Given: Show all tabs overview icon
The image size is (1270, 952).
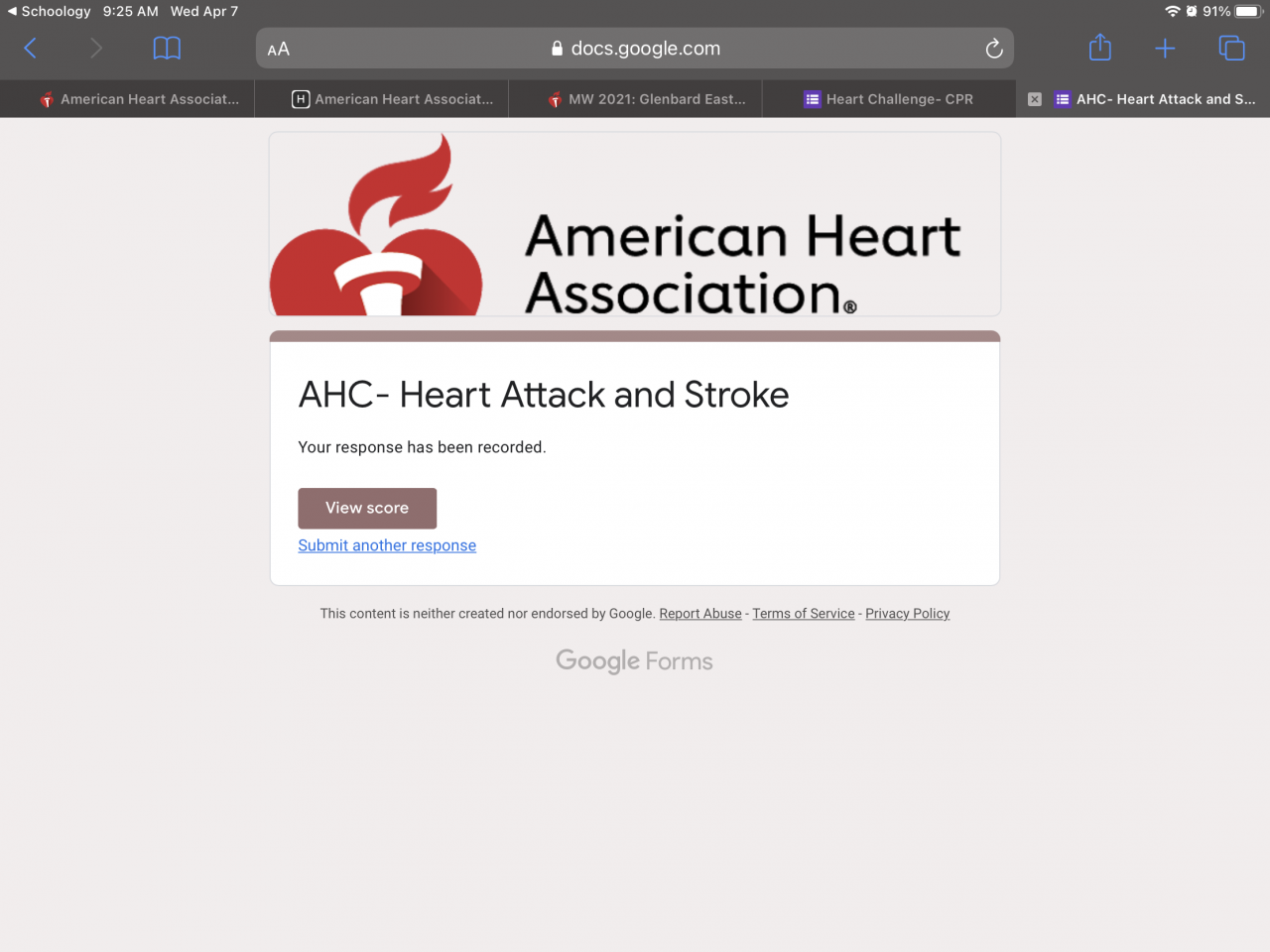Looking at the screenshot, I should 1231,48.
